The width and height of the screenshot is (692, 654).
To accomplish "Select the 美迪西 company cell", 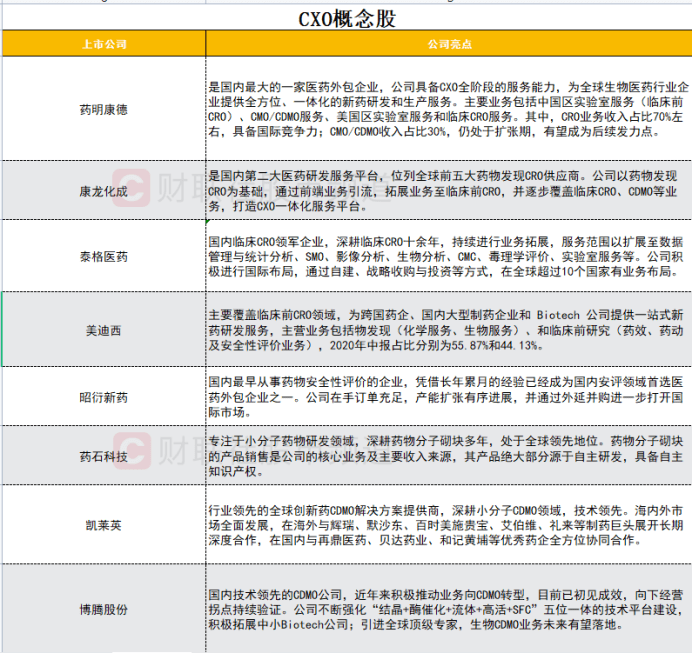I will point(103,329).
